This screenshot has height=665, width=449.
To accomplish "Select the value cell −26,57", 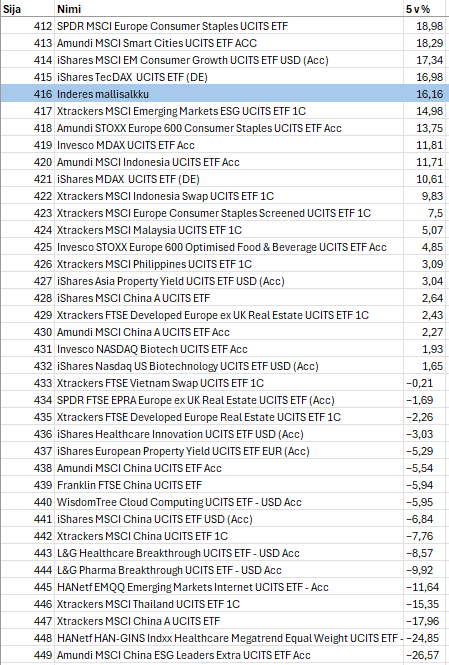I will coord(424,655).
